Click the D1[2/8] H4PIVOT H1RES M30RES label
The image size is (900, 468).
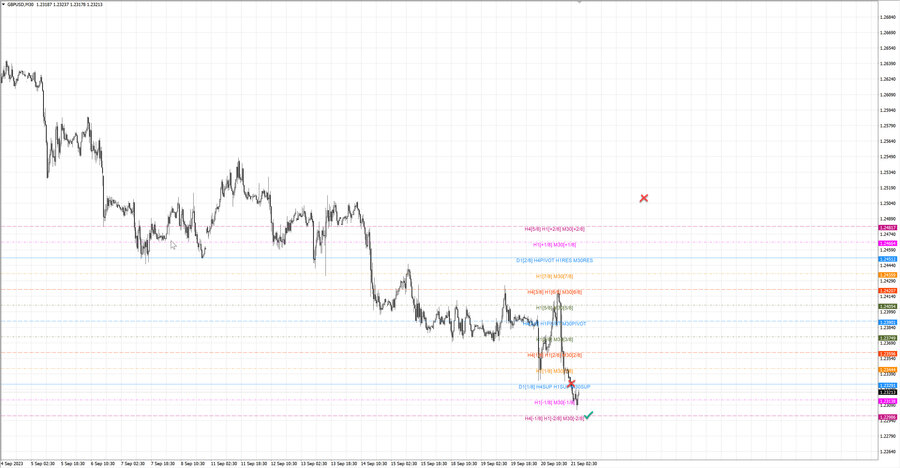tap(554, 260)
